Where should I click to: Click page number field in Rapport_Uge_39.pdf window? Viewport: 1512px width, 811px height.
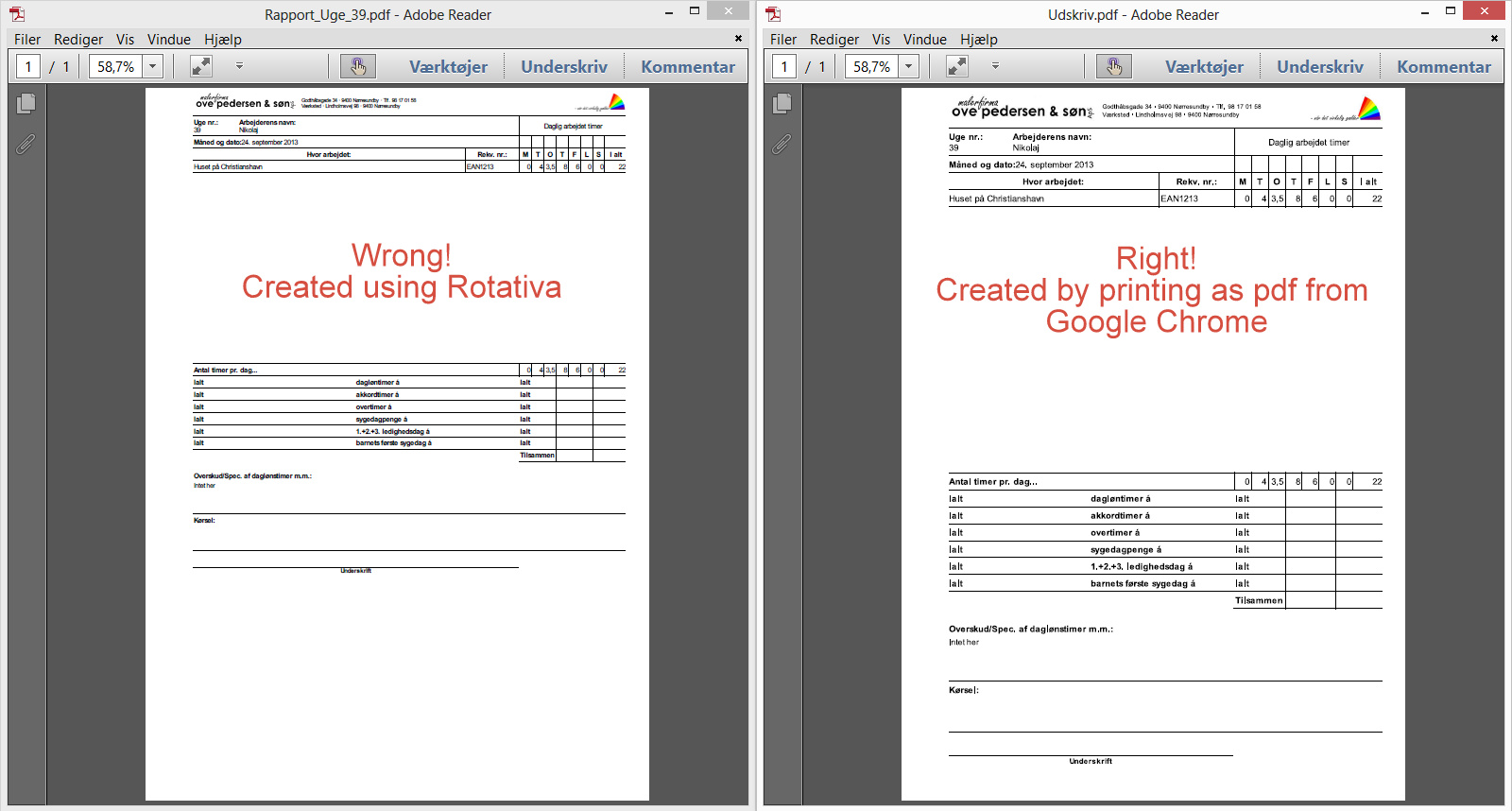pos(28,66)
